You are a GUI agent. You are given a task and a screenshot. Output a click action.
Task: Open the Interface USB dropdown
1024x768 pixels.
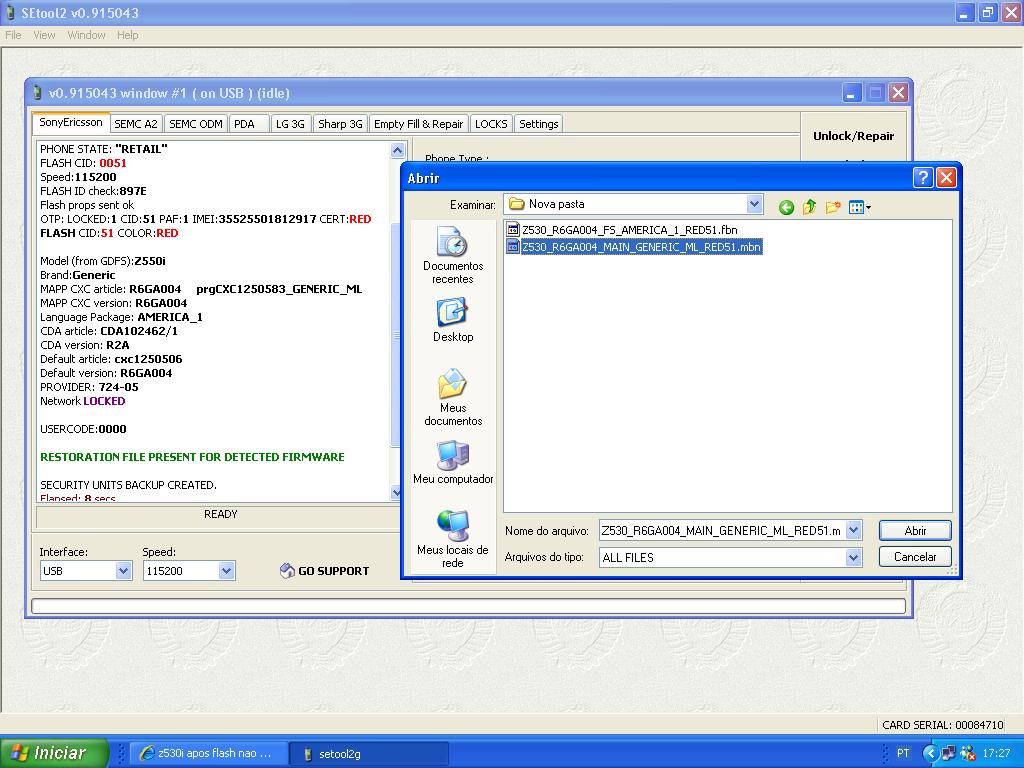pos(123,571)
